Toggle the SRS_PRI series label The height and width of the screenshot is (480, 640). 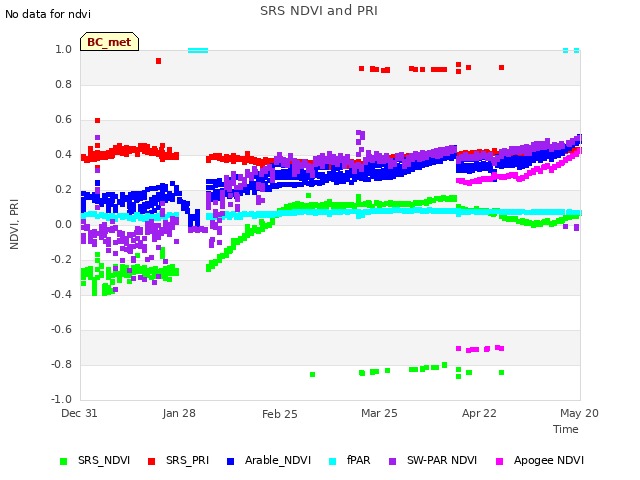coord(187,460)
